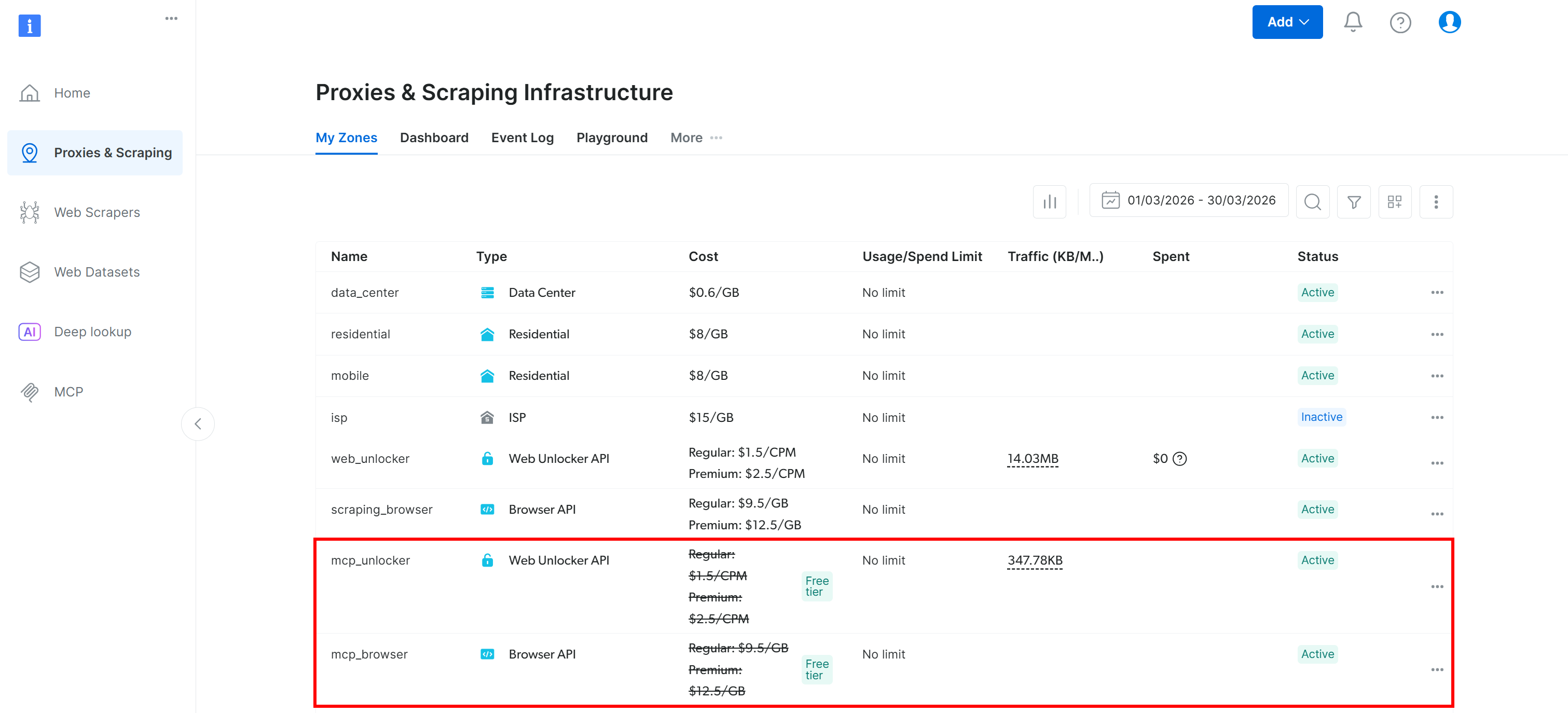Open the date range picker

[x=1189, y=200]
